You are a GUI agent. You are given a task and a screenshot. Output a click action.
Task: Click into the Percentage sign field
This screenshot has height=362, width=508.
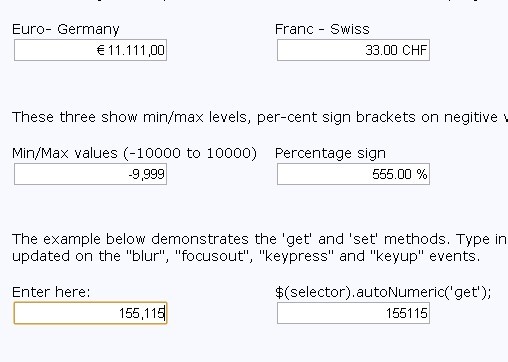point(353,174)
